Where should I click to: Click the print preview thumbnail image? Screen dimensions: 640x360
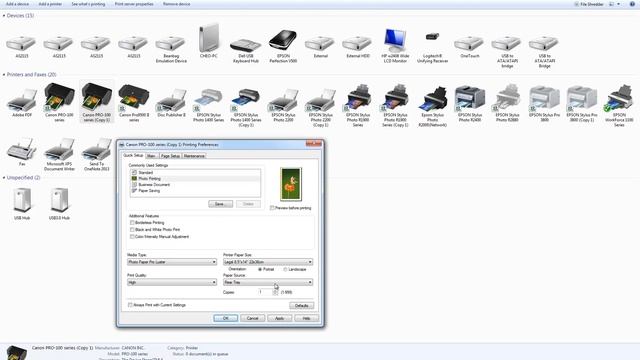[x=291, y=184]
